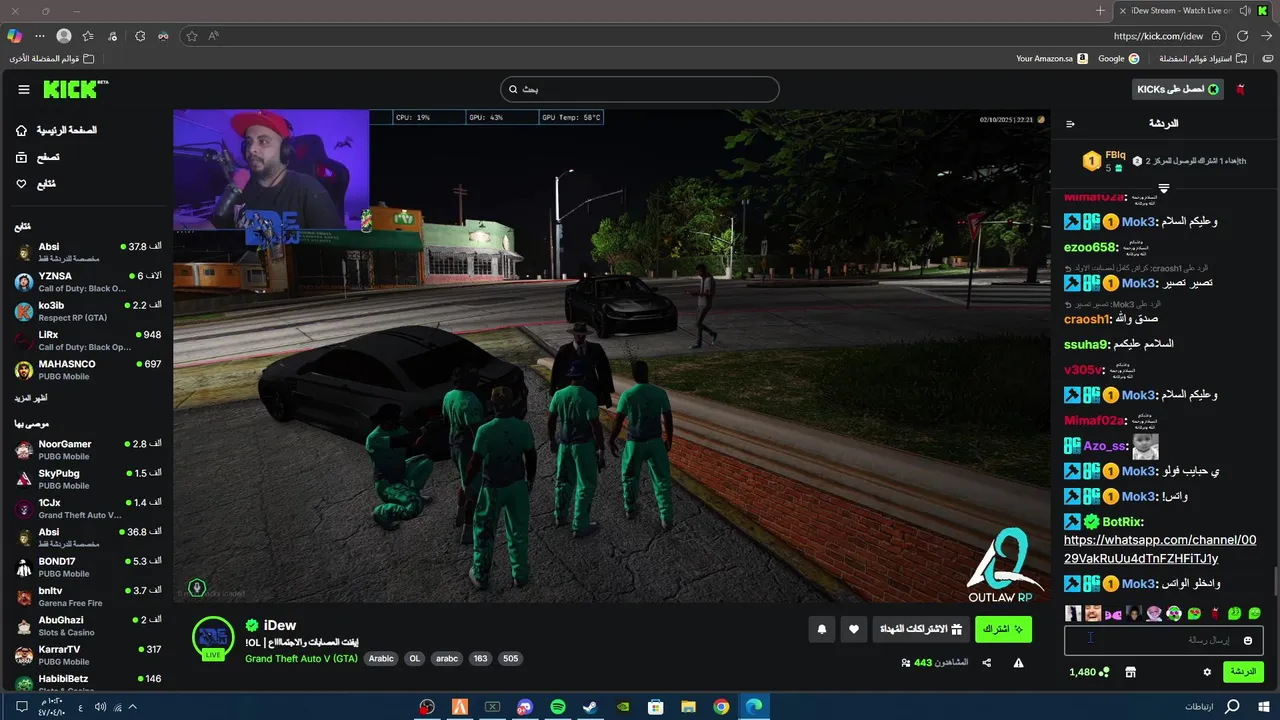
Task: Click the Azo_ss username in chat
Action: click(x=1106, y=446)
